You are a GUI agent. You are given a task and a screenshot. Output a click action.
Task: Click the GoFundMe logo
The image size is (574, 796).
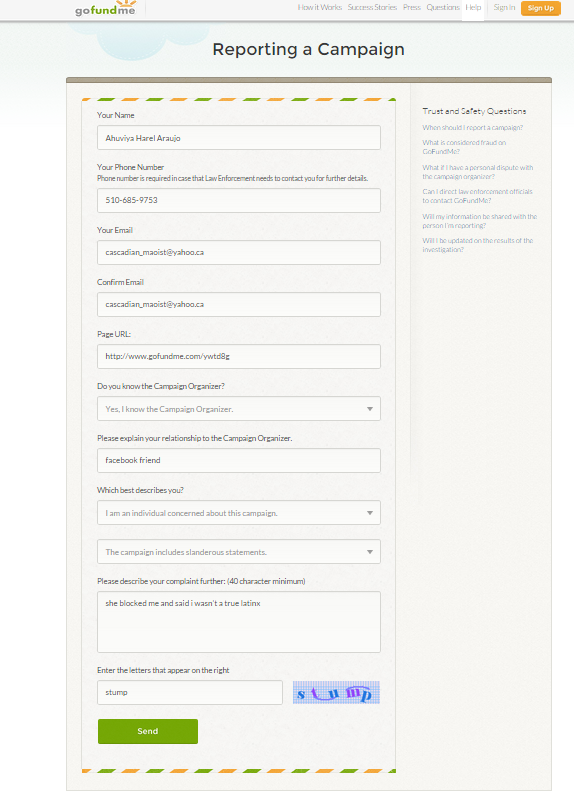106,8
